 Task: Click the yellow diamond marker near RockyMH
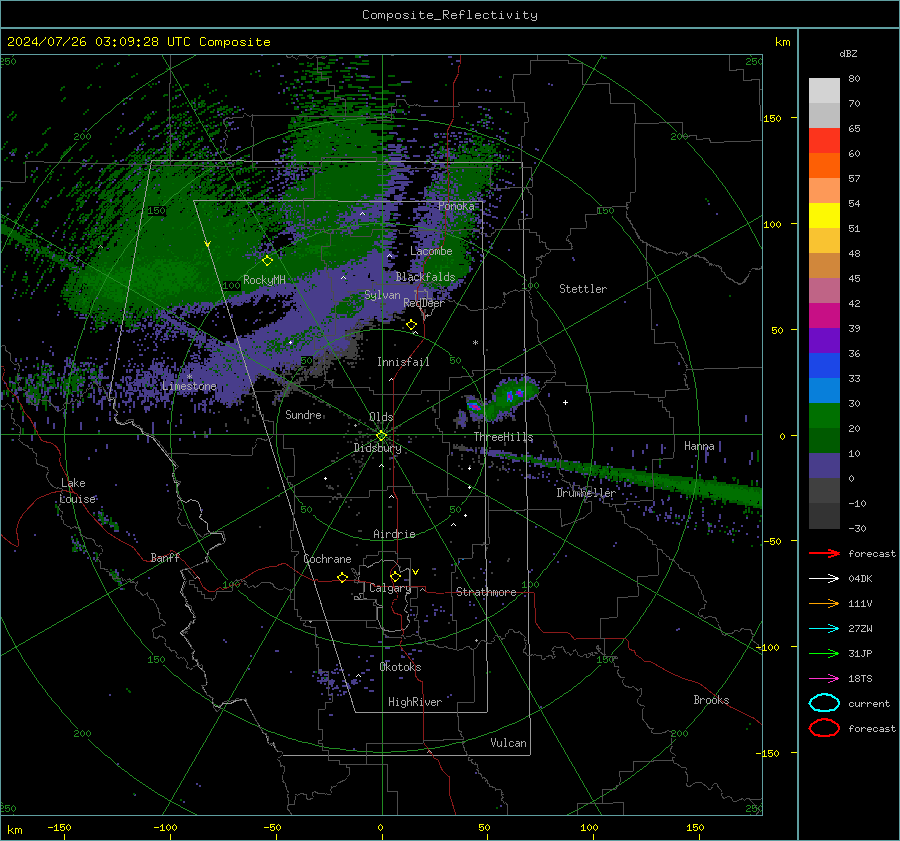[267, 261]
